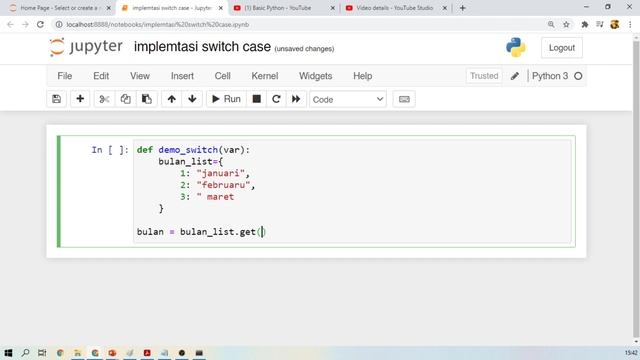Image resolution: width=640 pixels, height=360 pixels.
Task: Click inside the code cell editor
Action: 353,191
